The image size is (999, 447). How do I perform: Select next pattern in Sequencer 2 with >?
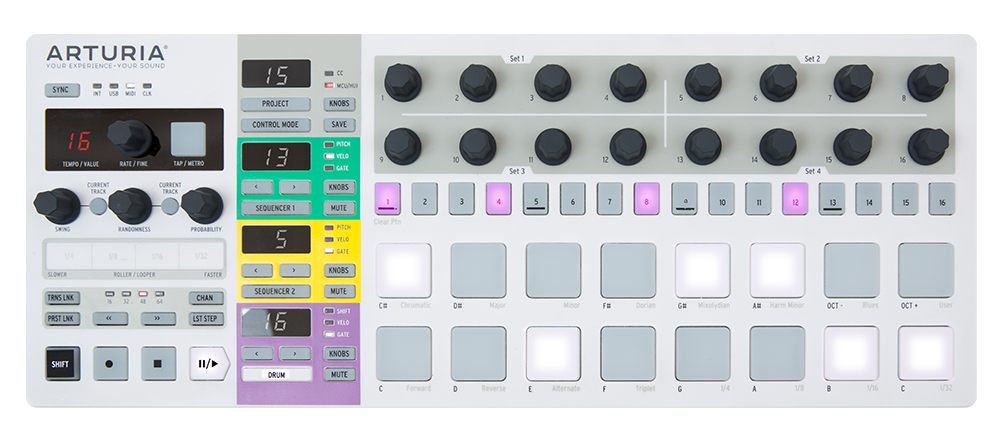[x=295, y=271]
